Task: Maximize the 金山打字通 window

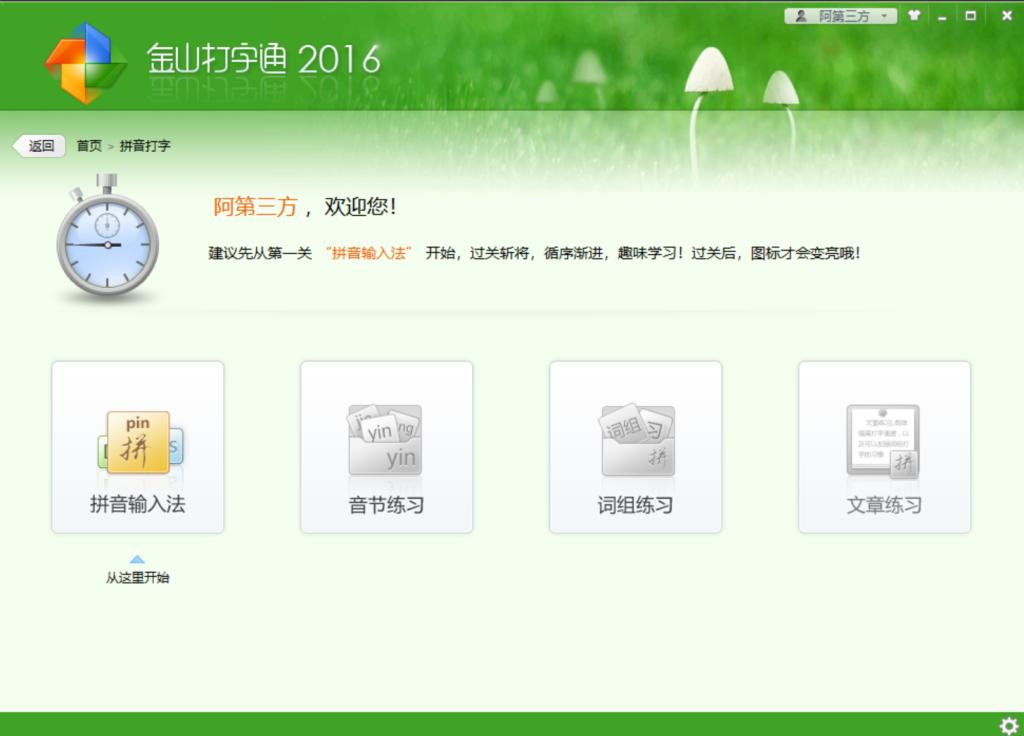Action: click(x=970, y=16)
